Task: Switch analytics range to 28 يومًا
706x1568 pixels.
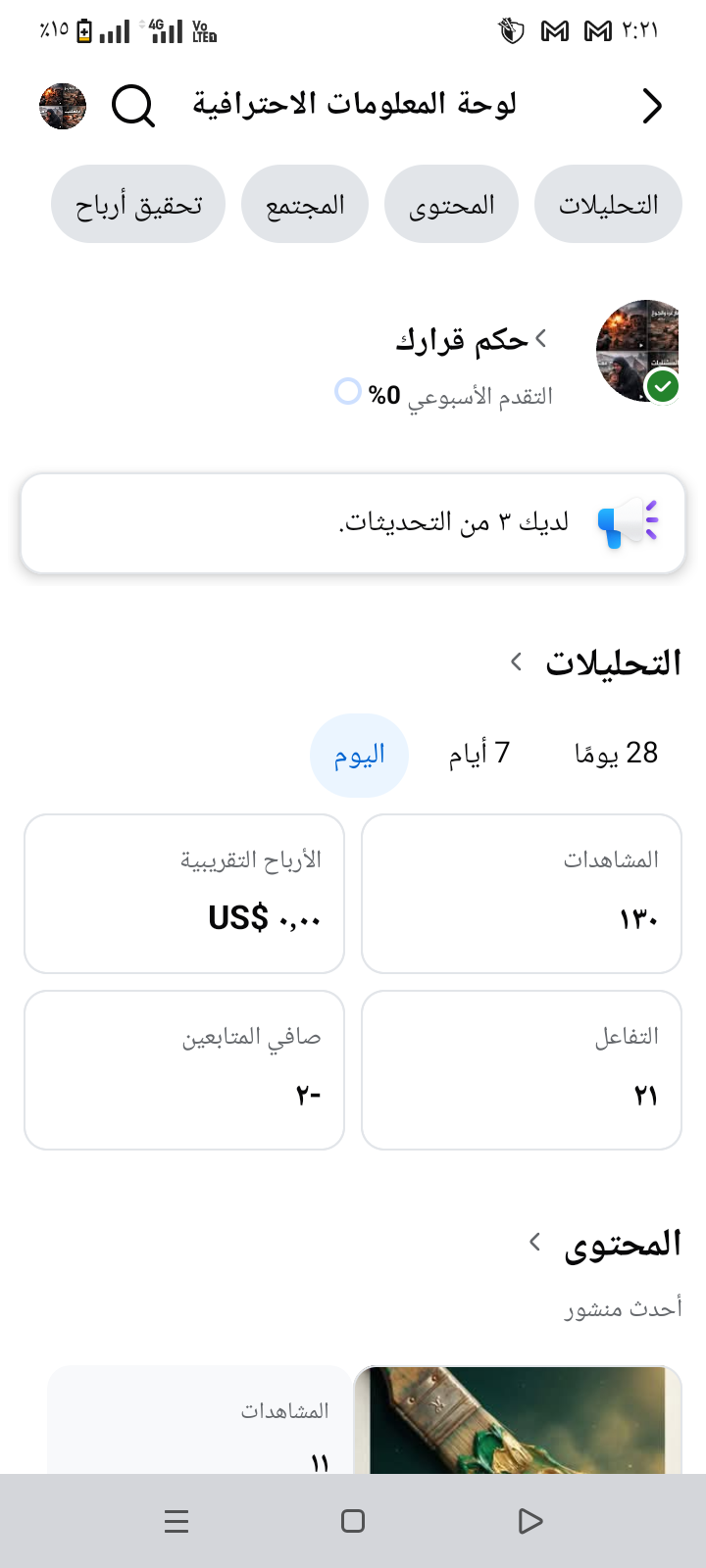Action: pyautogui.click(x=616, y=754)
